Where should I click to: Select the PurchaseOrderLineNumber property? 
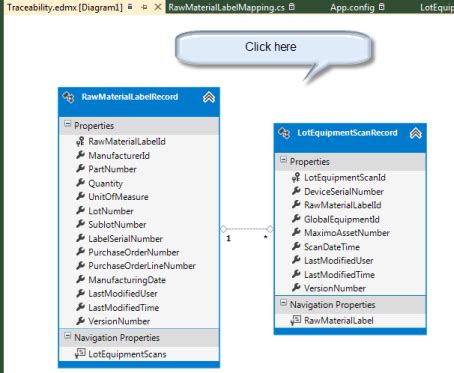pyautogui.click(x=142, y=266)
